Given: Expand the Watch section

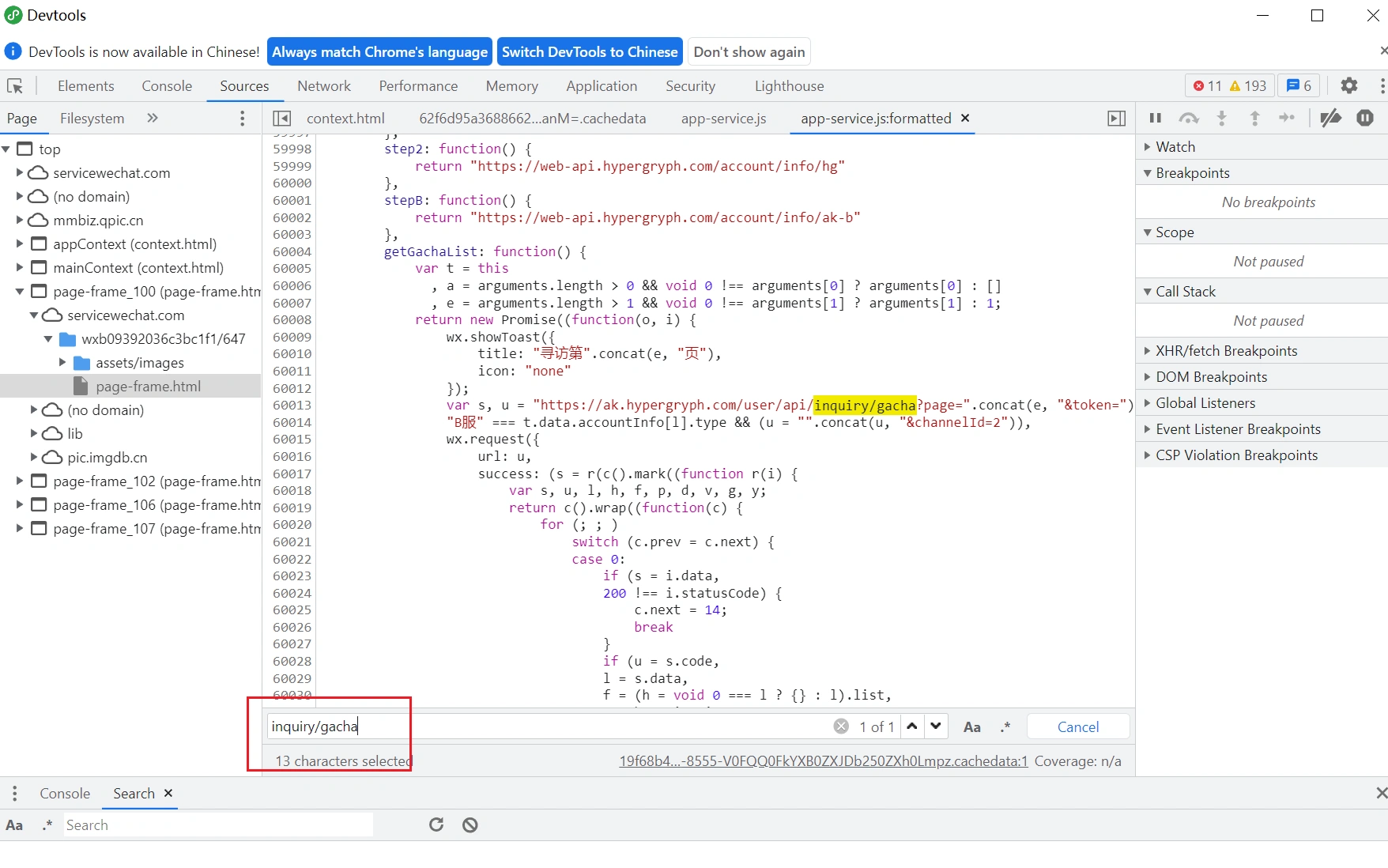Looking at the screenshot, I should pos(1175,147).
